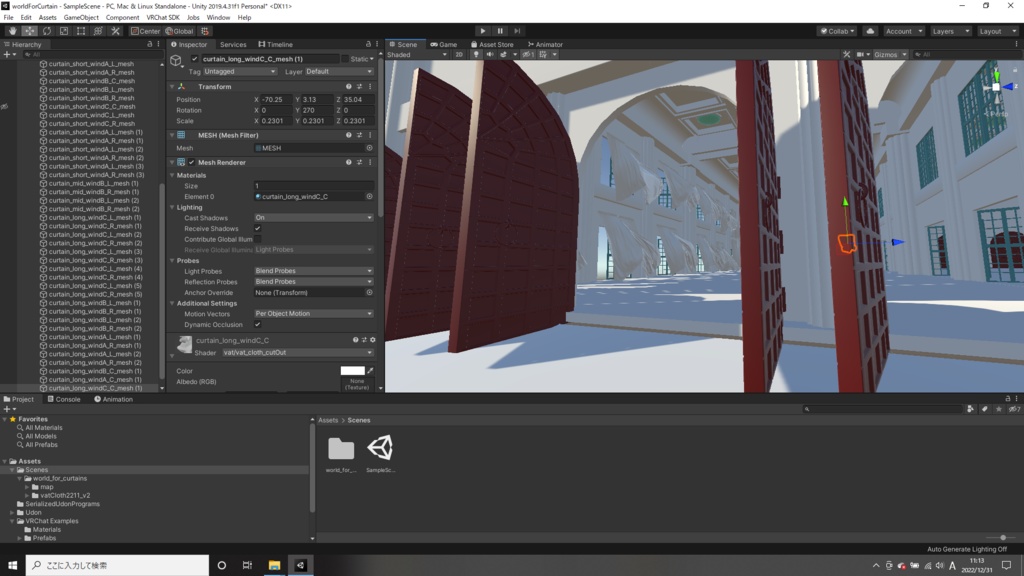This screenshot has width=1024, height=576.
Task: Enable Contribute Global Illumination checkbox
Action: tap(258, 239)
